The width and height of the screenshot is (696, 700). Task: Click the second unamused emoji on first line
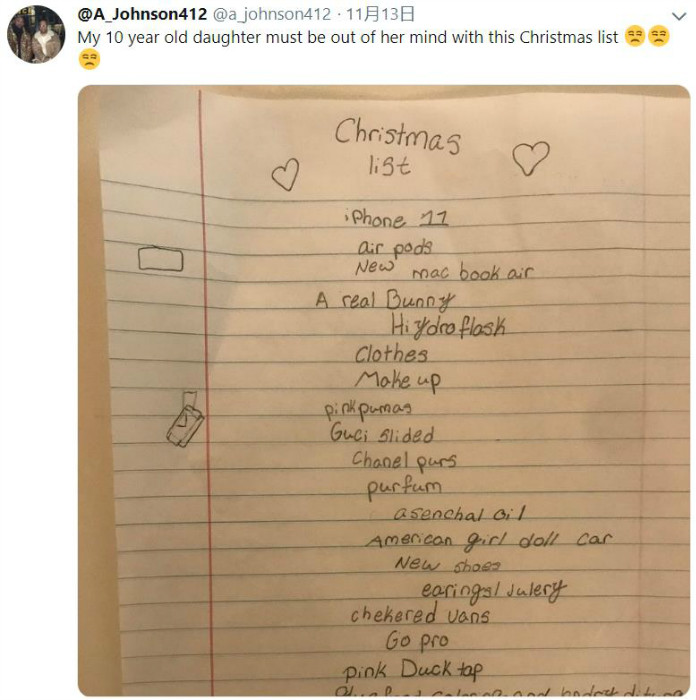coord(658,36)
